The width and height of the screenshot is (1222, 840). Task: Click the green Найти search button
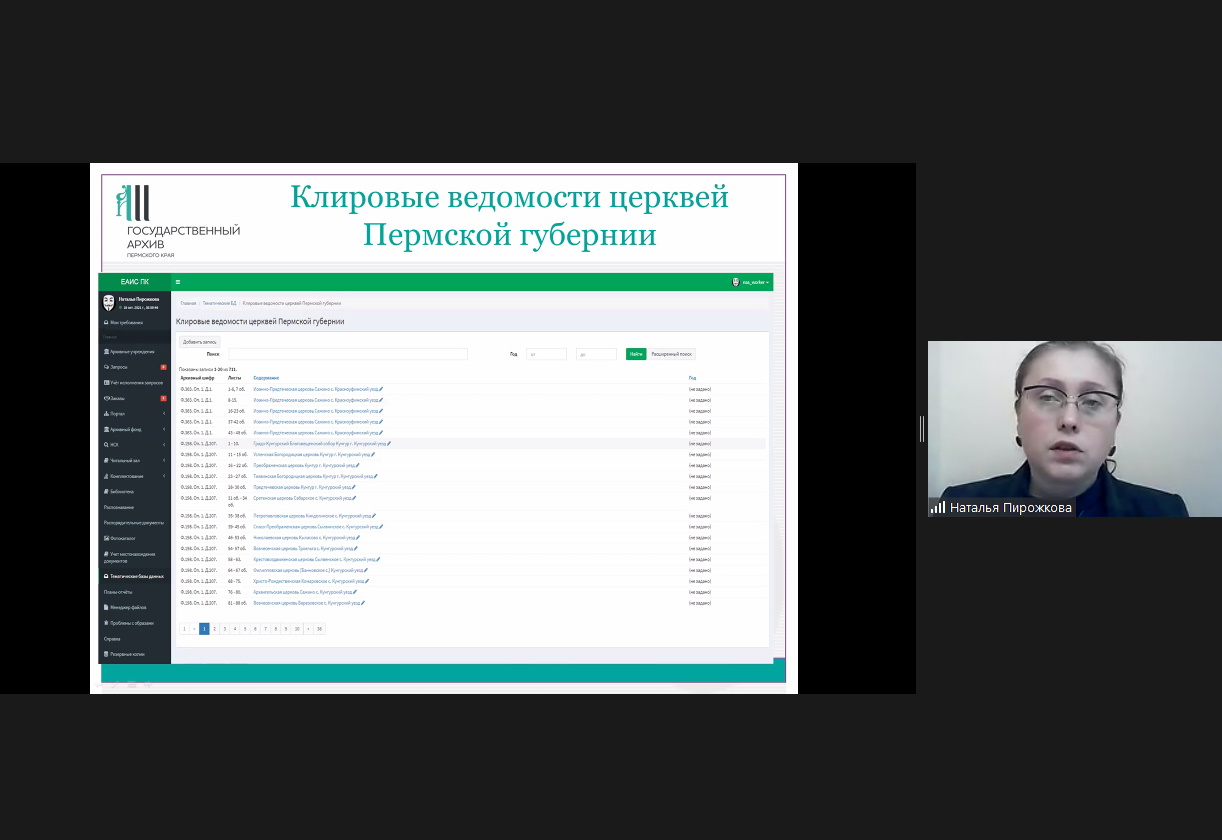(x=636, y=354)
